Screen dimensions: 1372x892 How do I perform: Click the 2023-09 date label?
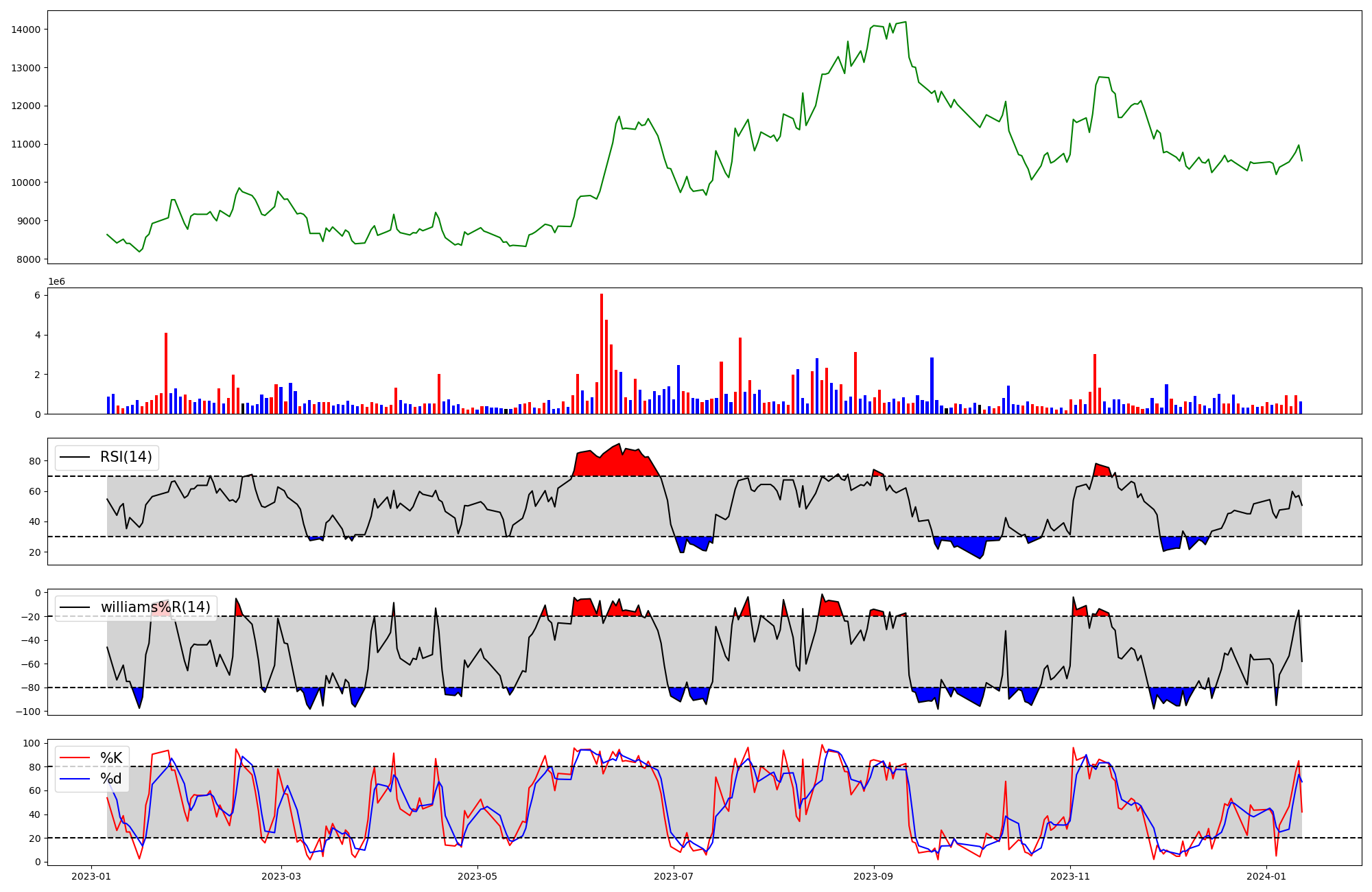[873, 876]
